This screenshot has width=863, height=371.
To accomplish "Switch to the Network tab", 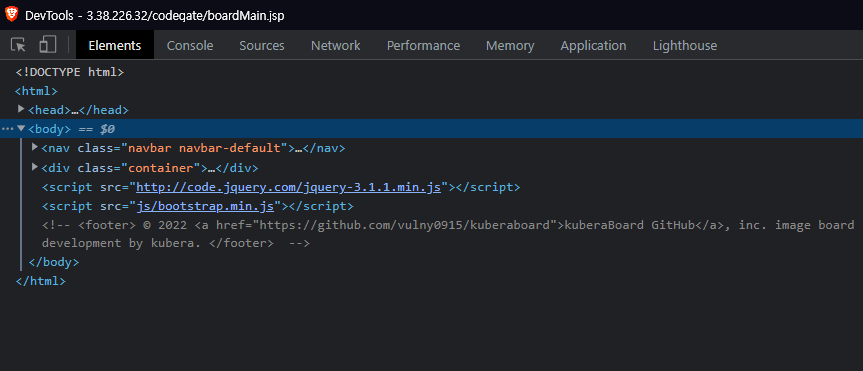I will 335,45.
